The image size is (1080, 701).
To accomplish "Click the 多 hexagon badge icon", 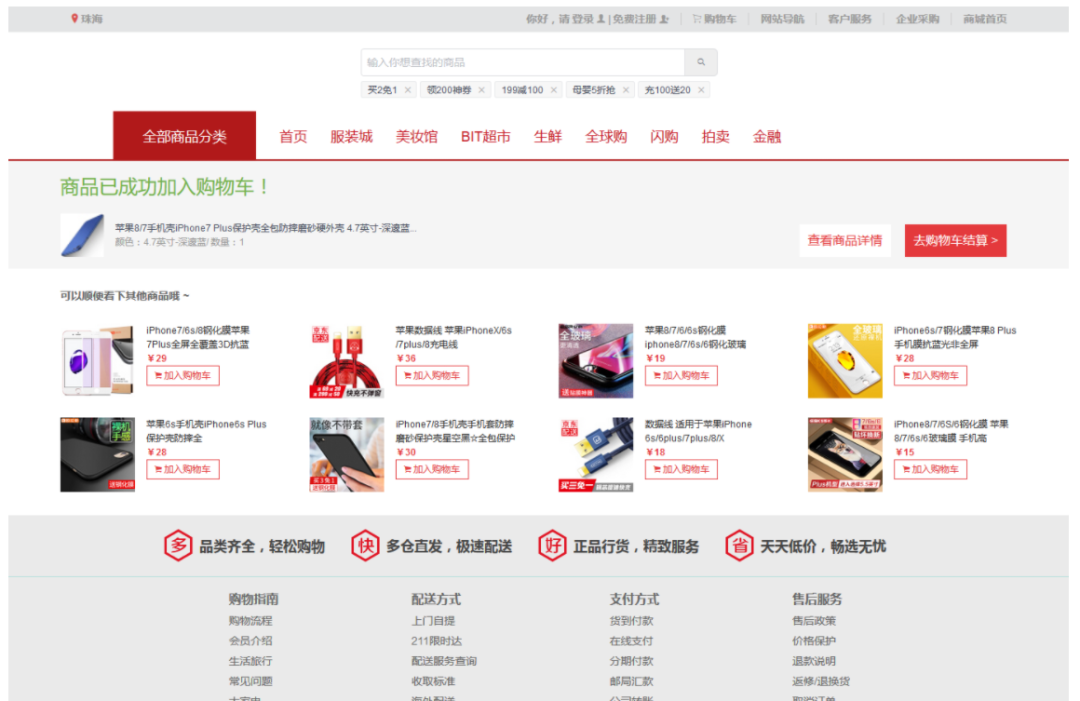I will [178, 546].
